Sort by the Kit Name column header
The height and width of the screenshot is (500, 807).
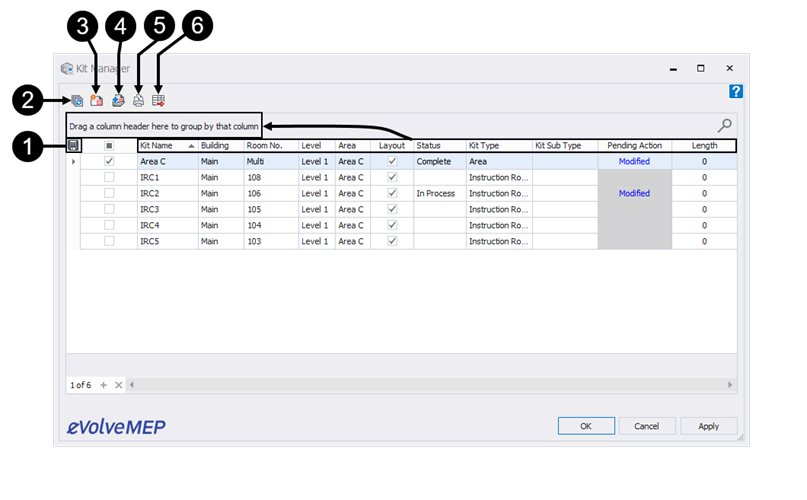point(168,146)
